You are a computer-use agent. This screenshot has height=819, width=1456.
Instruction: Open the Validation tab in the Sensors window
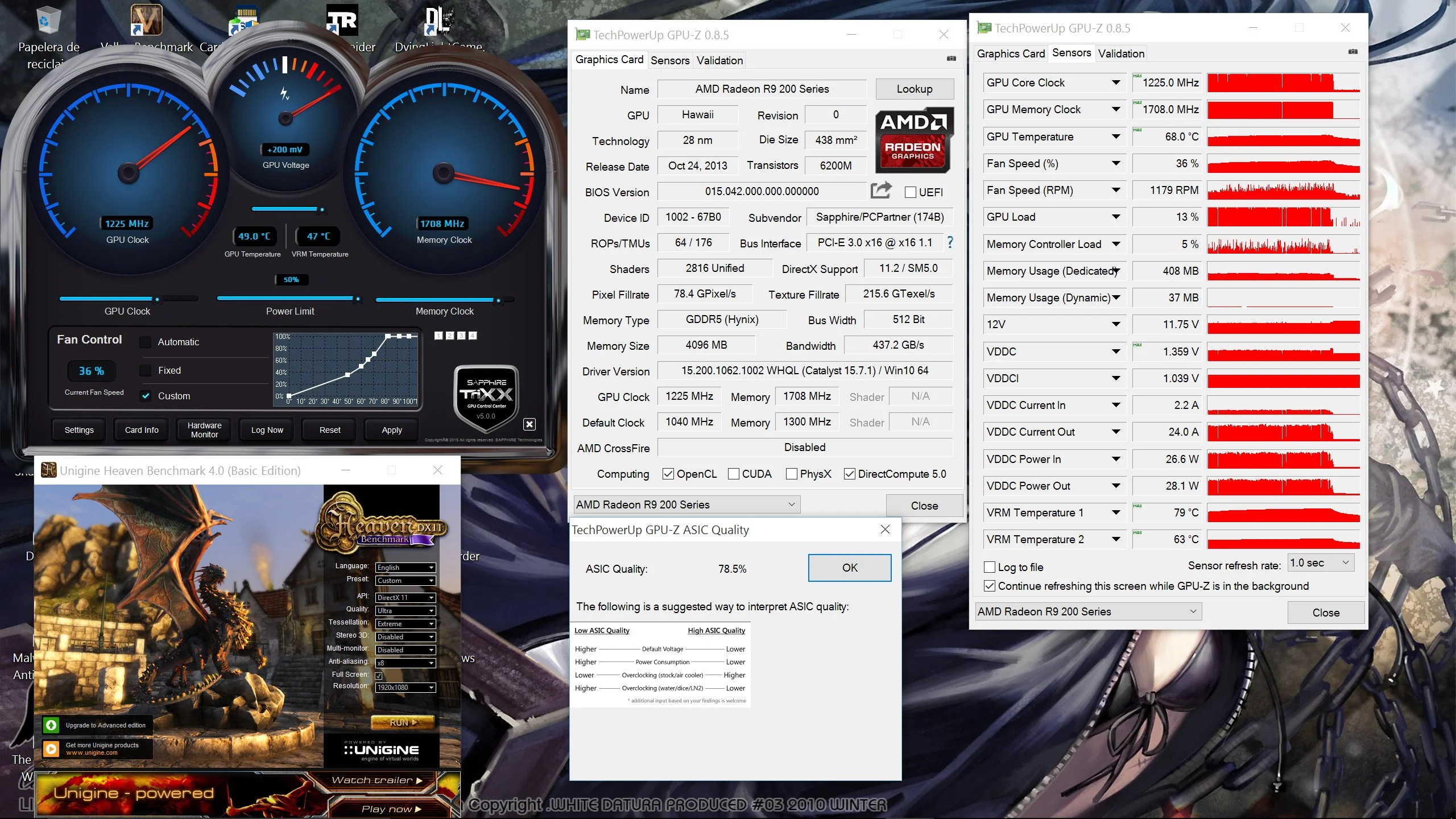coord(1121,53)
